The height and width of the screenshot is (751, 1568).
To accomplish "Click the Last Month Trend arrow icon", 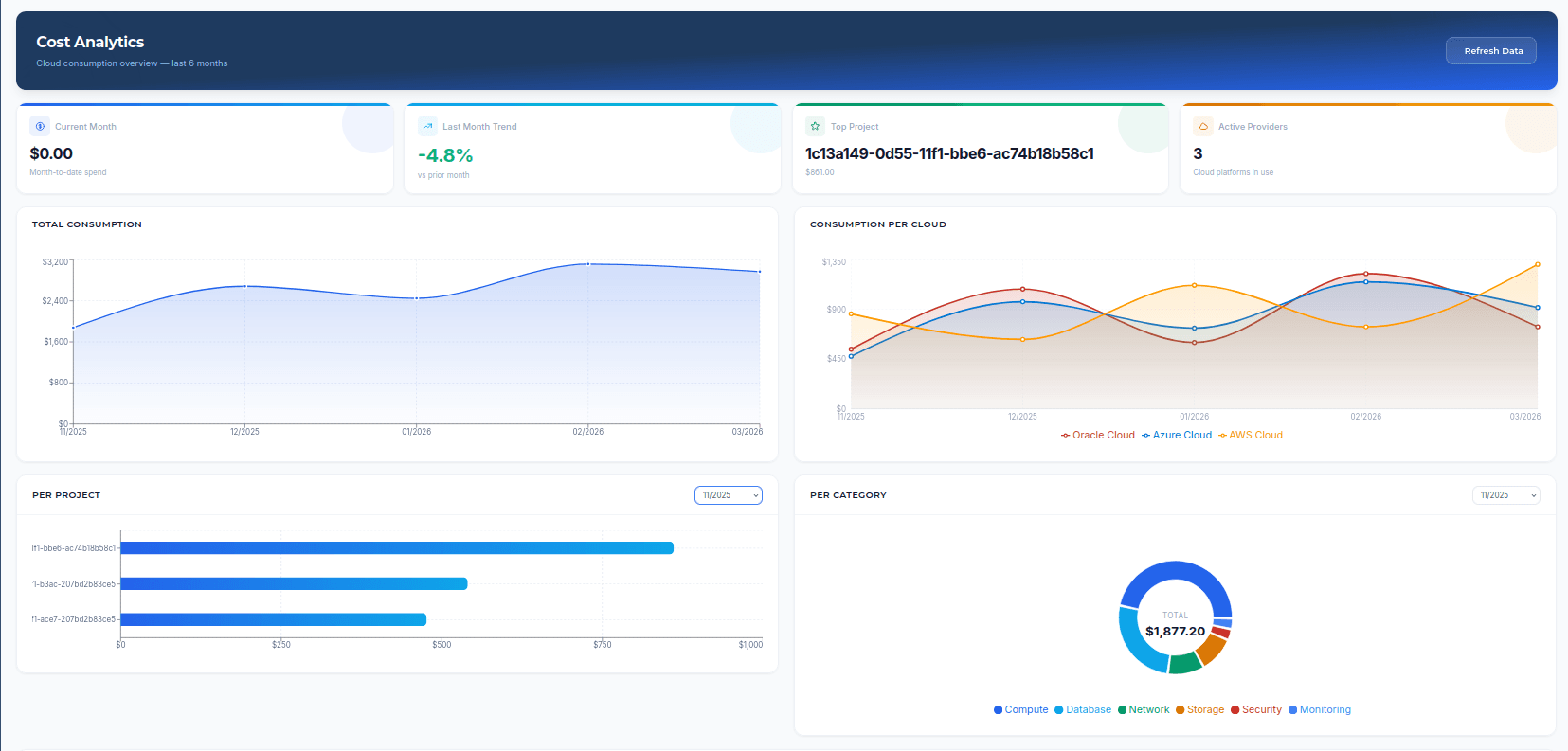I will [427, 126].
